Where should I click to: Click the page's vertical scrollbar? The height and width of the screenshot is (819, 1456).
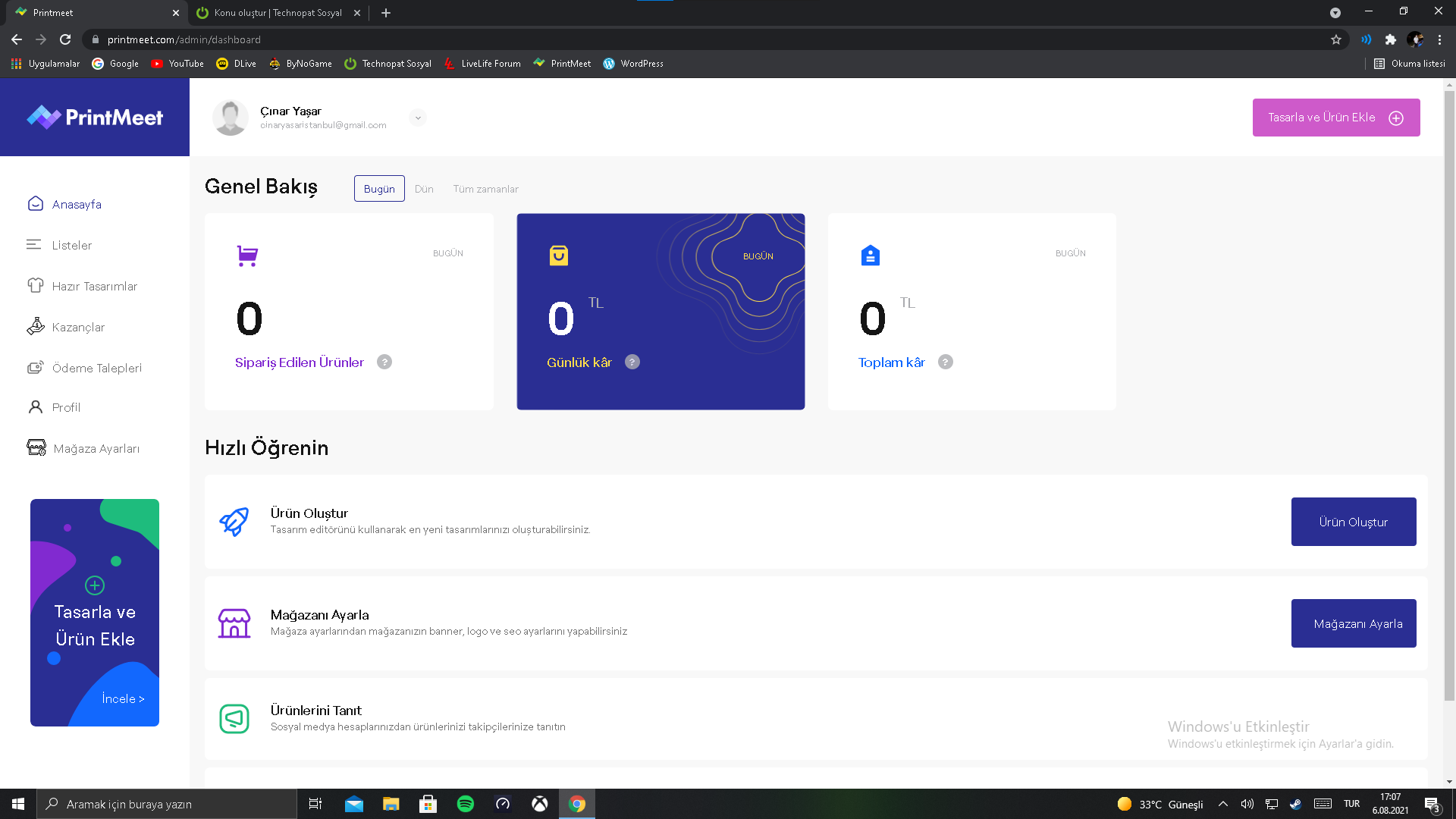[x=1449, y=394]
